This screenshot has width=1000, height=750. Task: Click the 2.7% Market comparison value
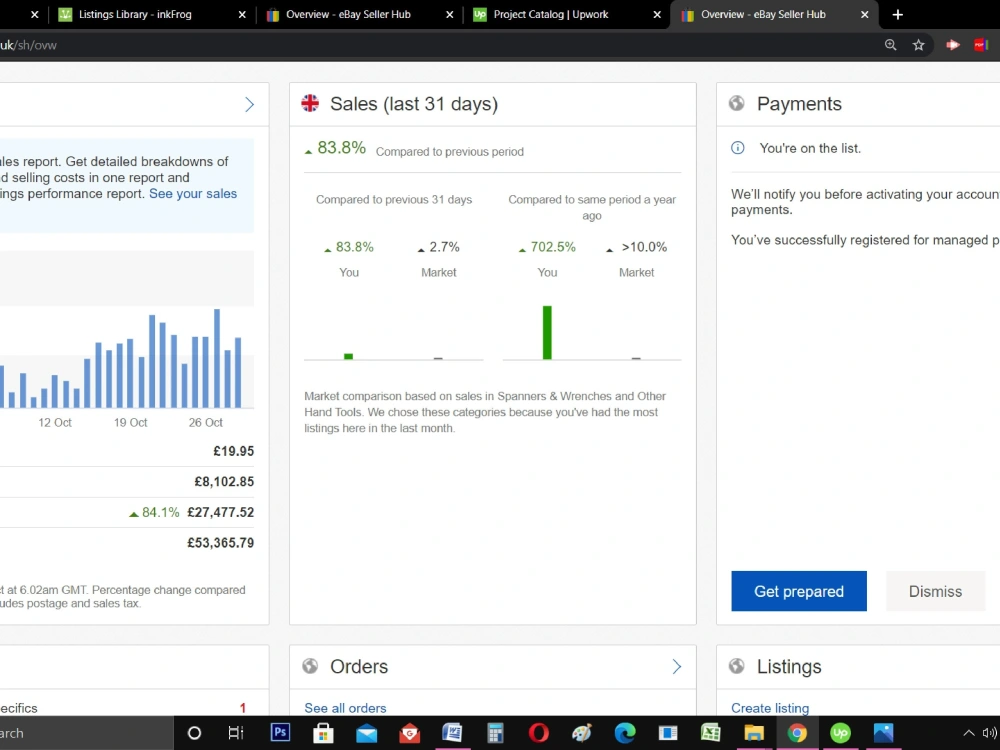coord(444,247)
